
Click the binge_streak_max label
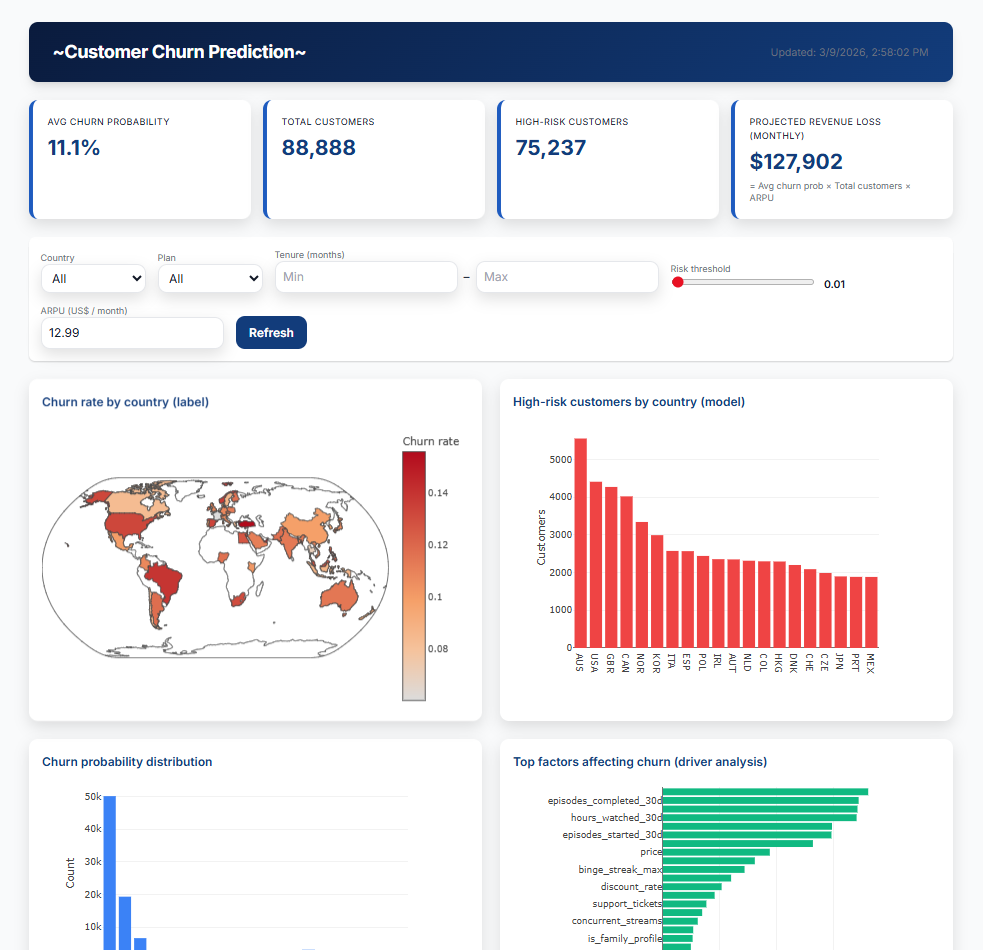(x=620, y=870)
